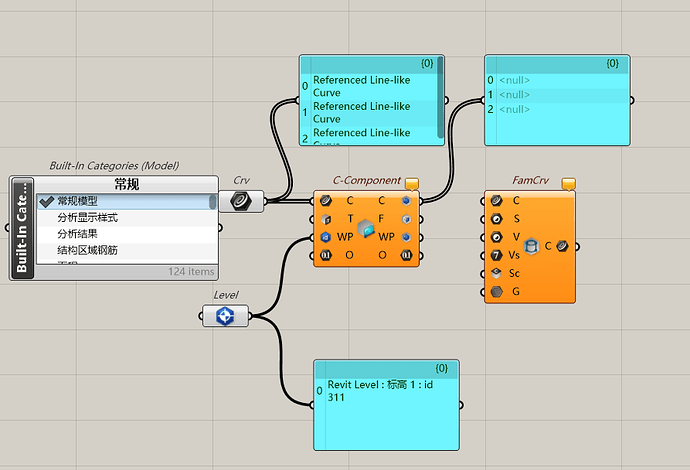Click the Built-In Categories vertical label
Viewport: 690px width, 470px height.
pyautogui.click(x=22, y=228)
